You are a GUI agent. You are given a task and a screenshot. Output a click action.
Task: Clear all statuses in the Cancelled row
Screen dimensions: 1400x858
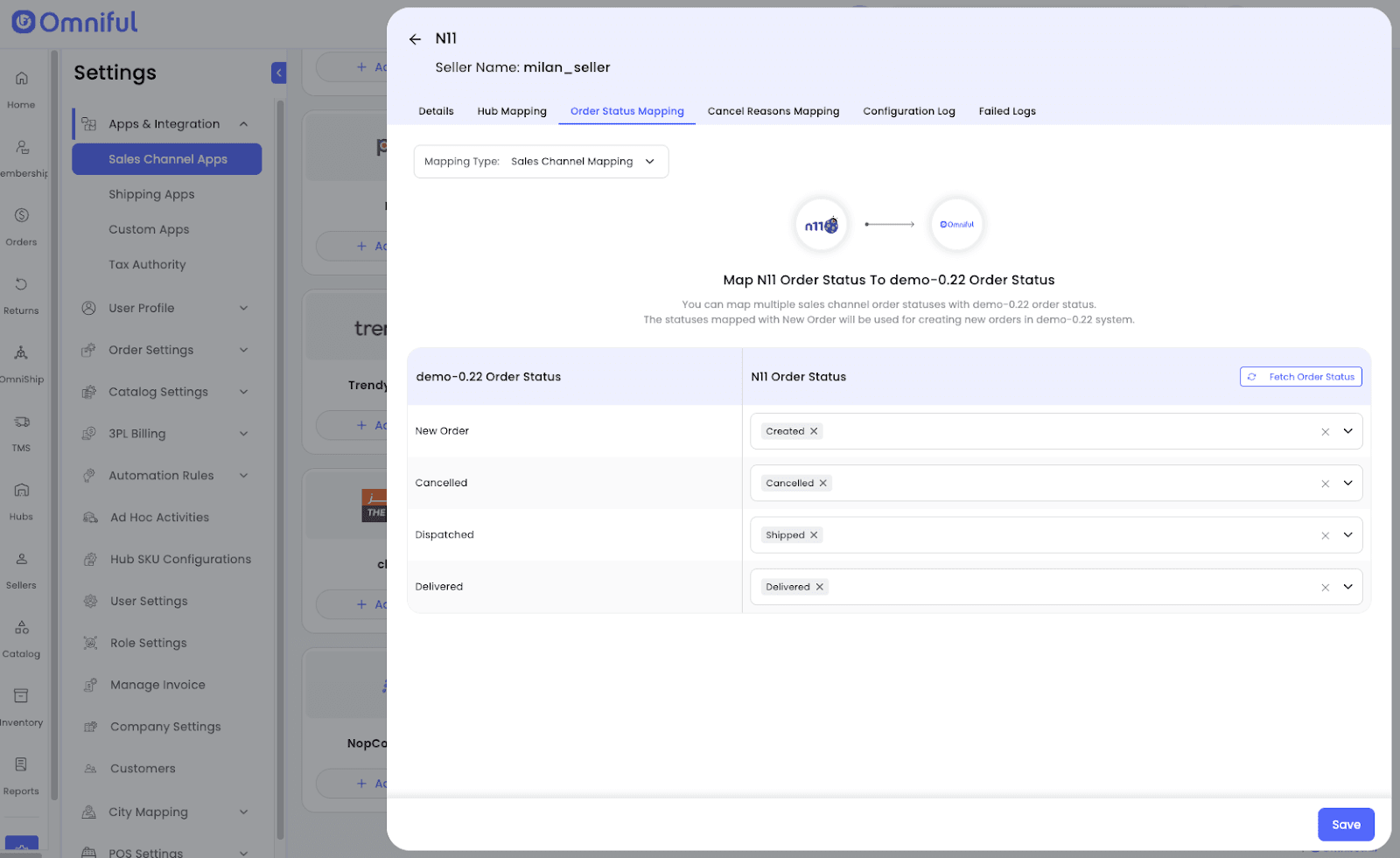pyautogui.click(x=1325, y=484)
